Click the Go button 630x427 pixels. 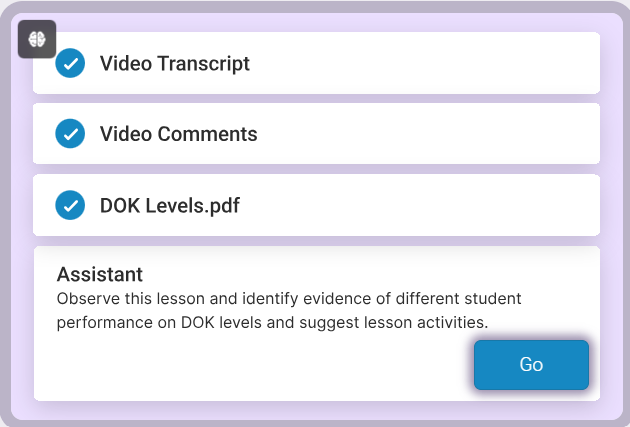click(531, 365)
